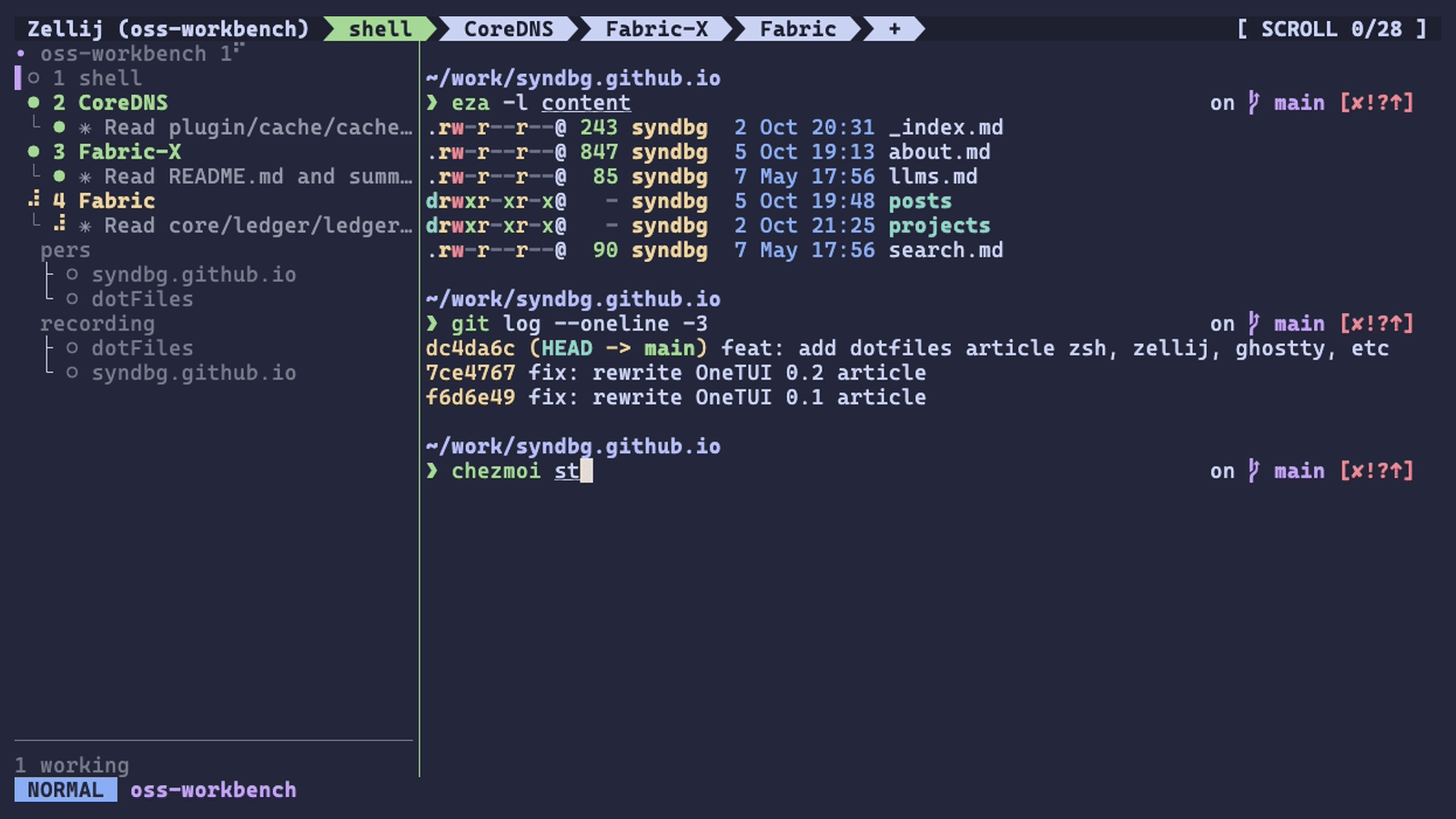
Task: Click git branch icon on chezmoi prompt line
Action: [x=1254, y=470]
